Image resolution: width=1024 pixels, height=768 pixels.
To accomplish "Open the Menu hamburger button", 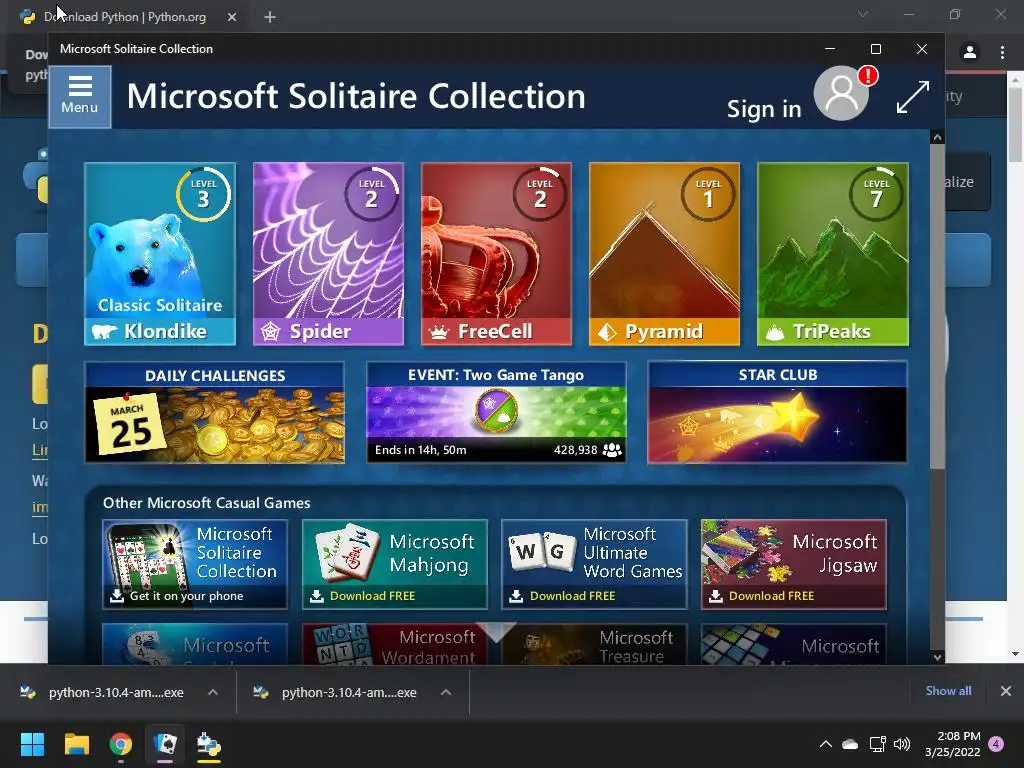I will (80, 97).
